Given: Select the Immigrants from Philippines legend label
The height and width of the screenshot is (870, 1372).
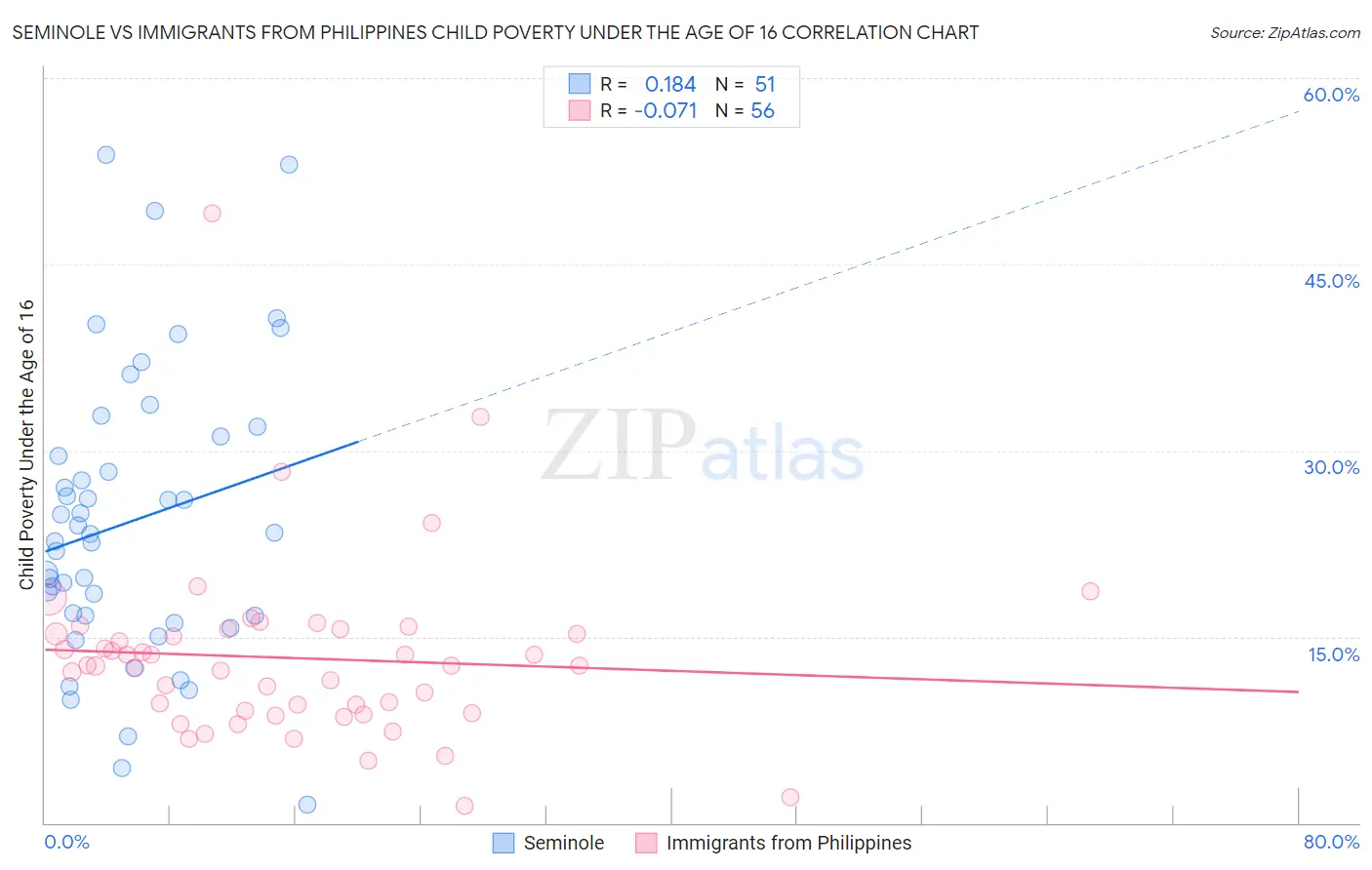Looking at the screenshot, I should click(x=788, y=843).
